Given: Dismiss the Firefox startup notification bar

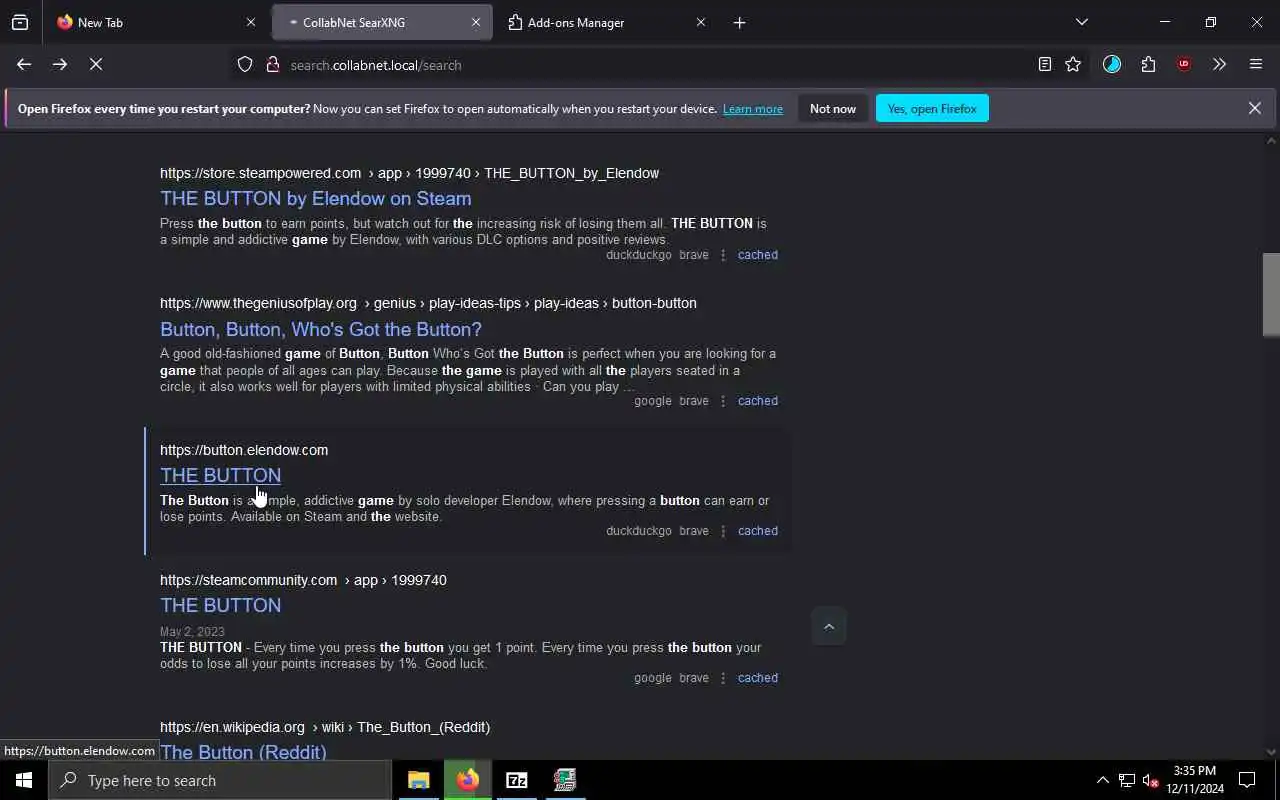Looking at the screenshot, I should [1254, 108].
